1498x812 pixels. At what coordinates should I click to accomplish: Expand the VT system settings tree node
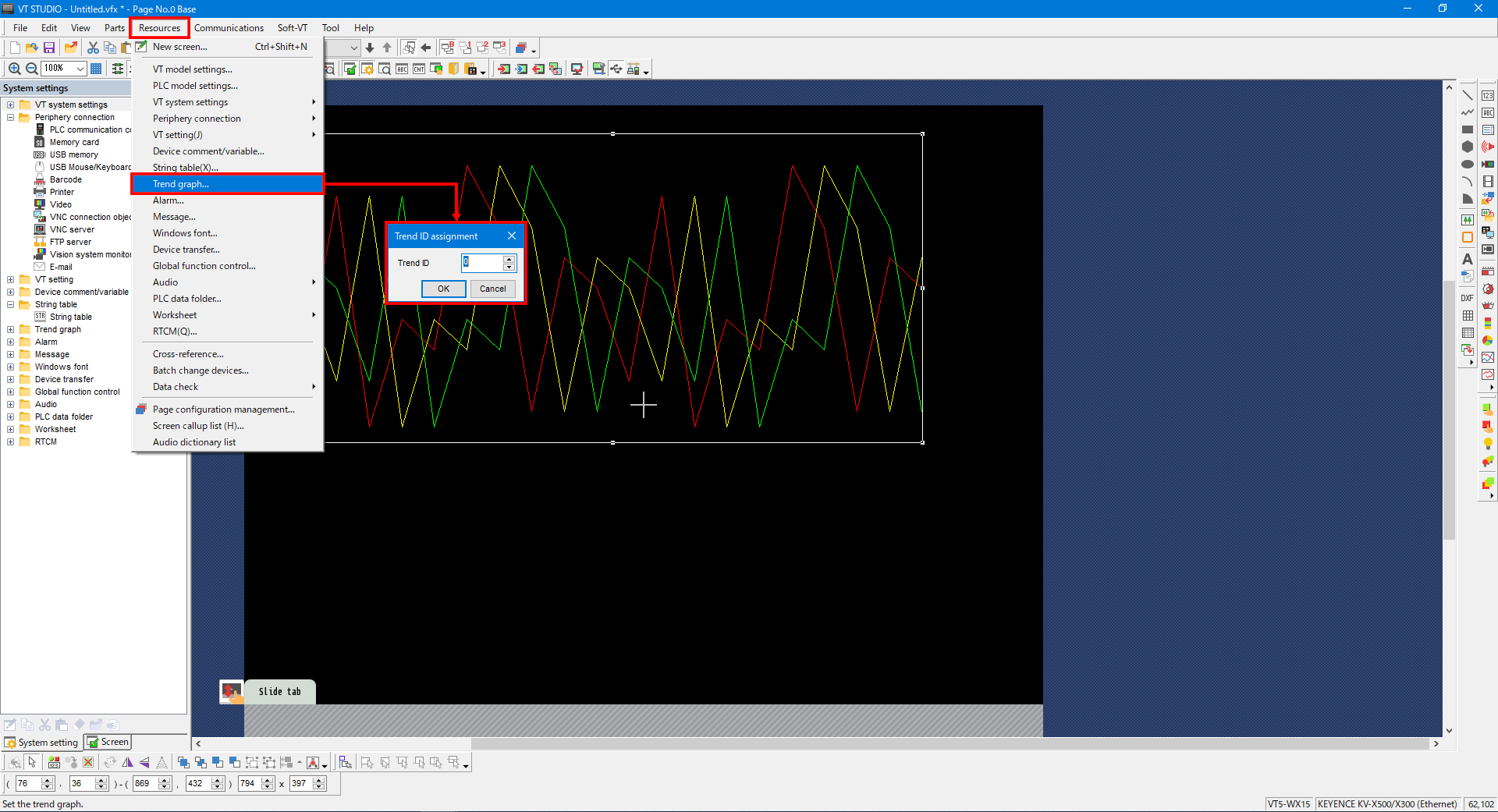[x=10, y=105]
